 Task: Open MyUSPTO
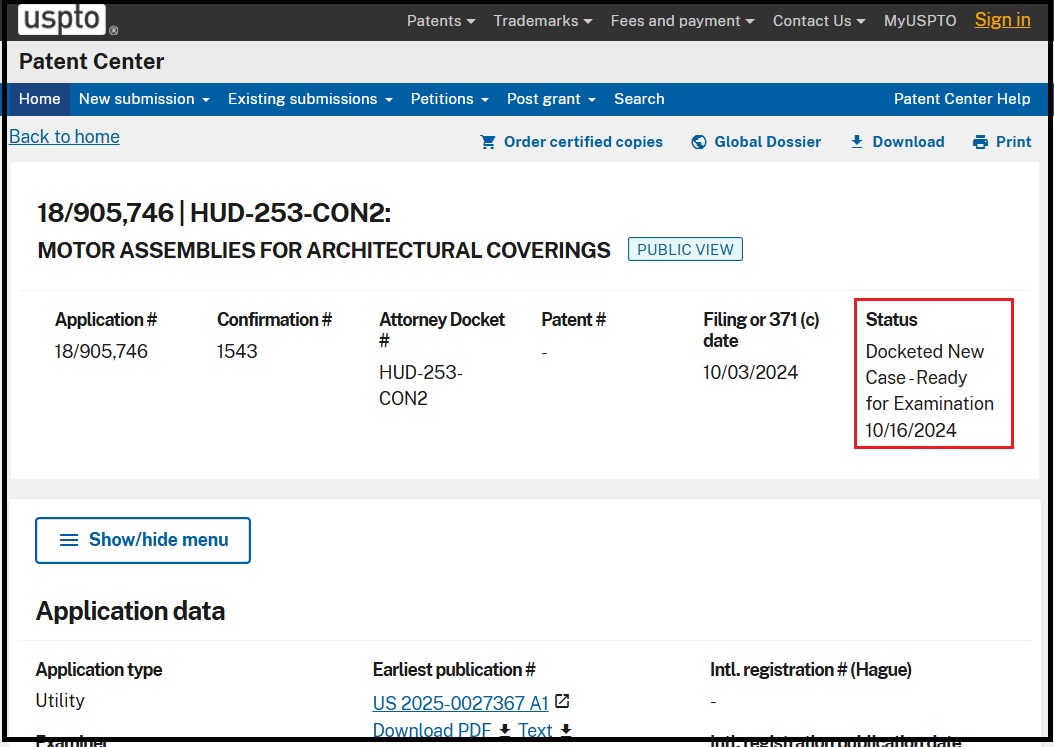pyautogui.click(x=920, y=21)
